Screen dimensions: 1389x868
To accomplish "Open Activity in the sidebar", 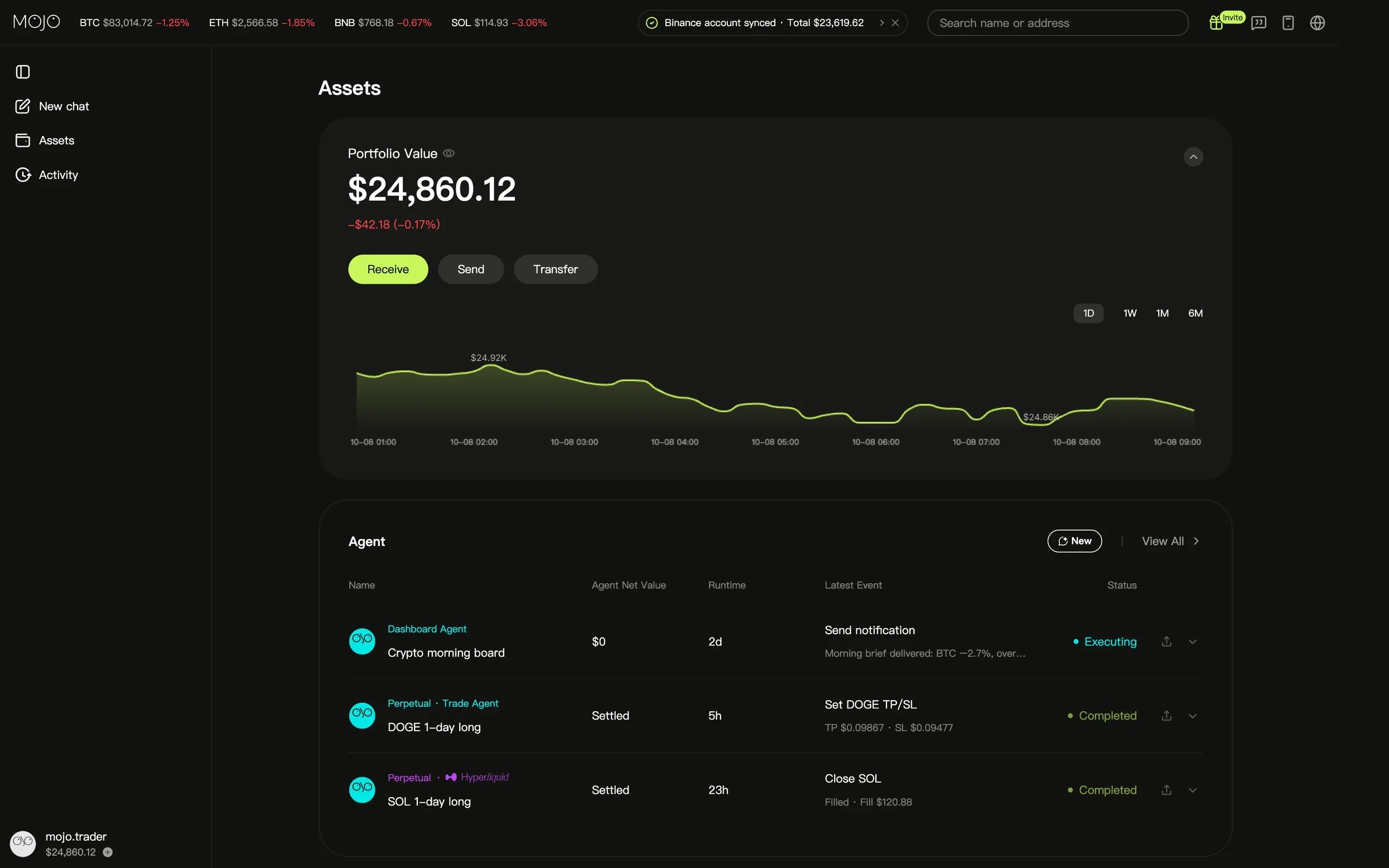I will [x=47, y=175].
